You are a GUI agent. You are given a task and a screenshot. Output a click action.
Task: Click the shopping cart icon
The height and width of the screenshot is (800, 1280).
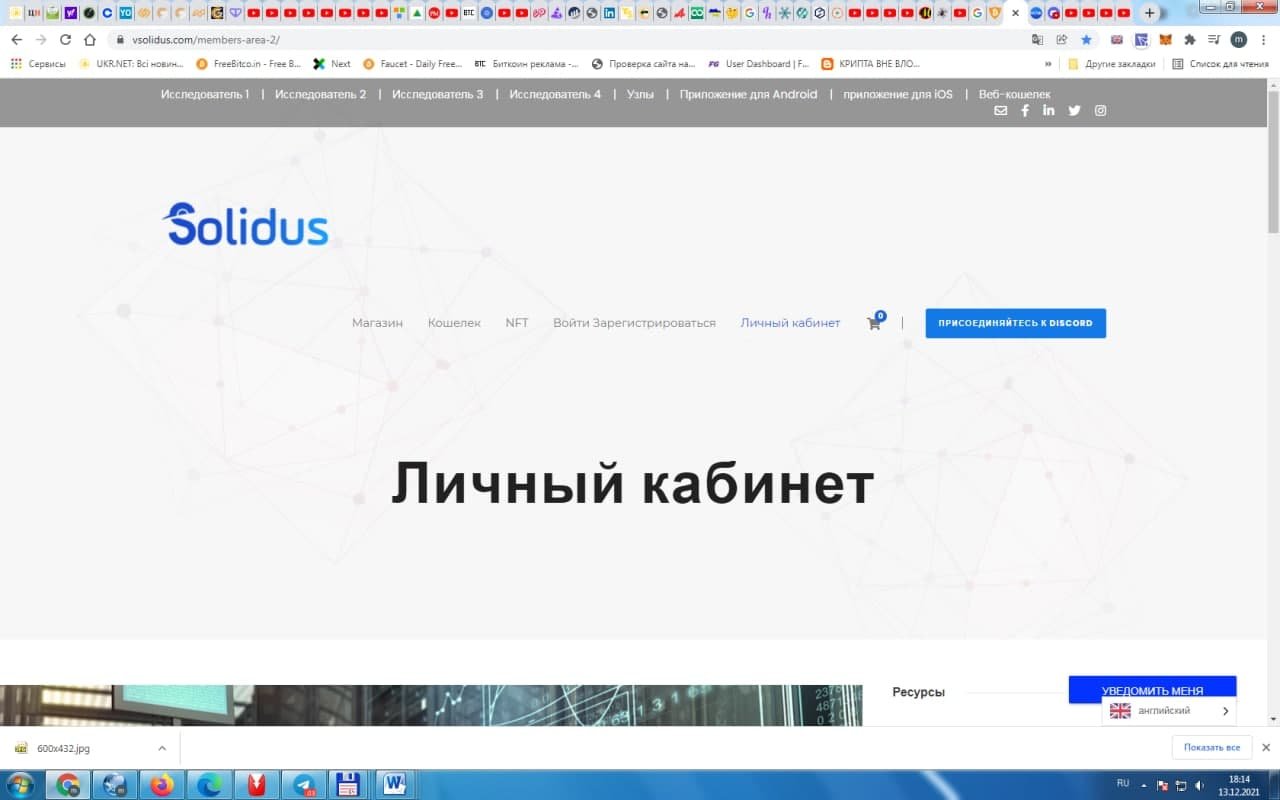pyautogui.click(x=874, y=323)
